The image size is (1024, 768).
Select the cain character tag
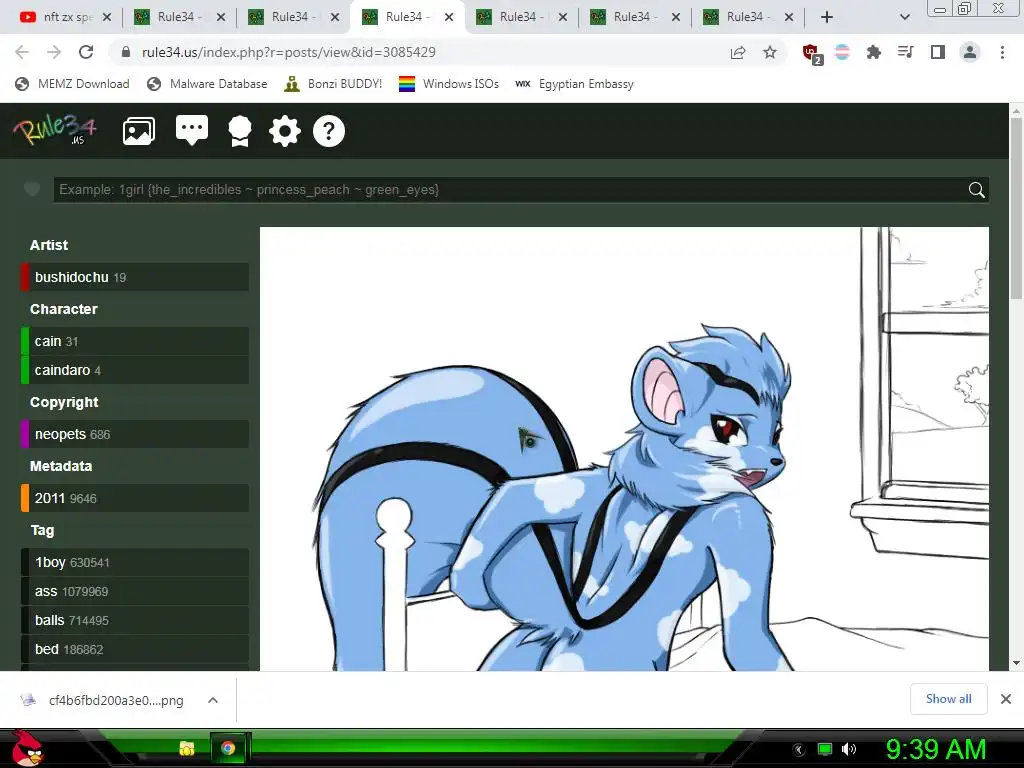point(48,341)
